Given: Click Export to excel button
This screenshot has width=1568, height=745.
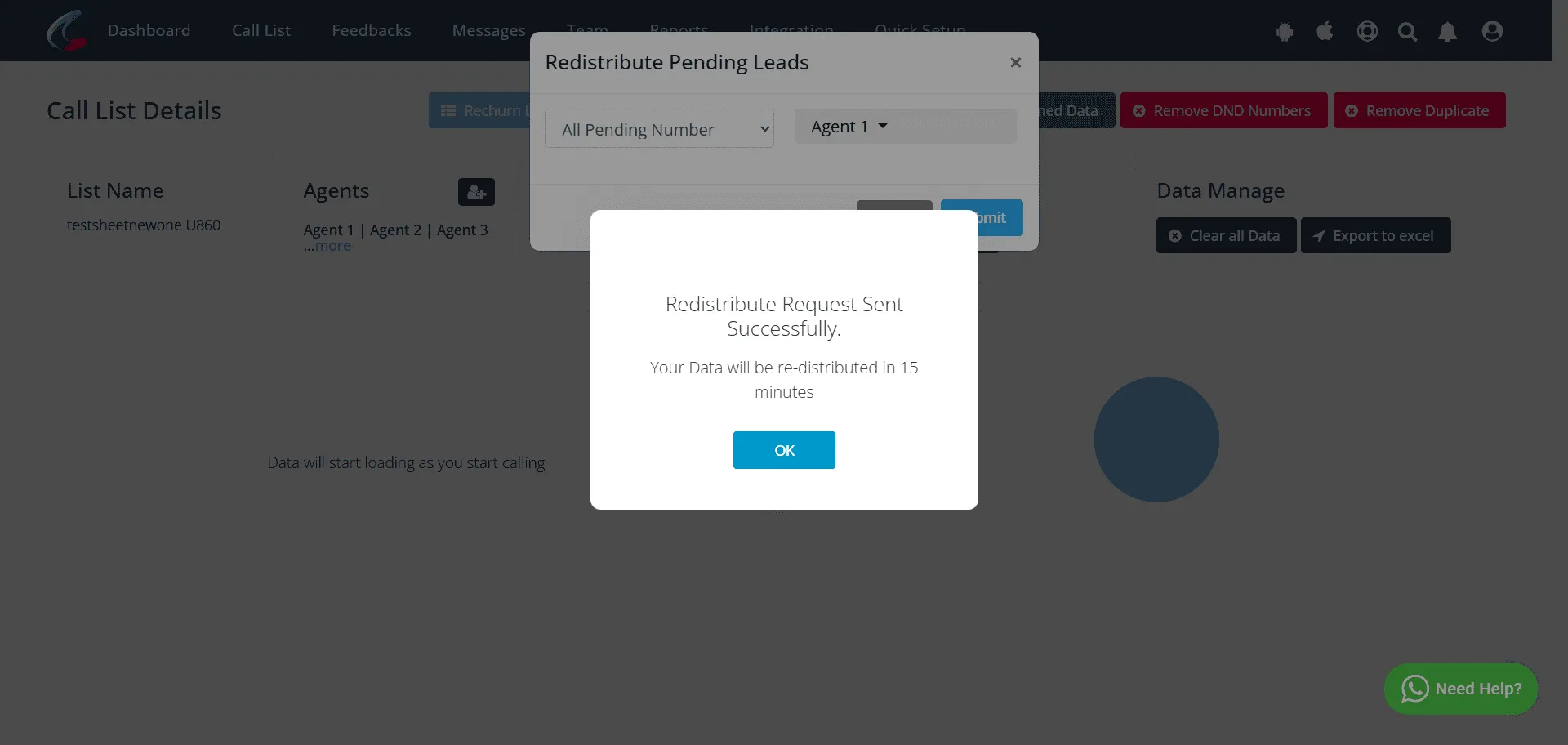Looking at the screenshot, I should pos(1375,235).
